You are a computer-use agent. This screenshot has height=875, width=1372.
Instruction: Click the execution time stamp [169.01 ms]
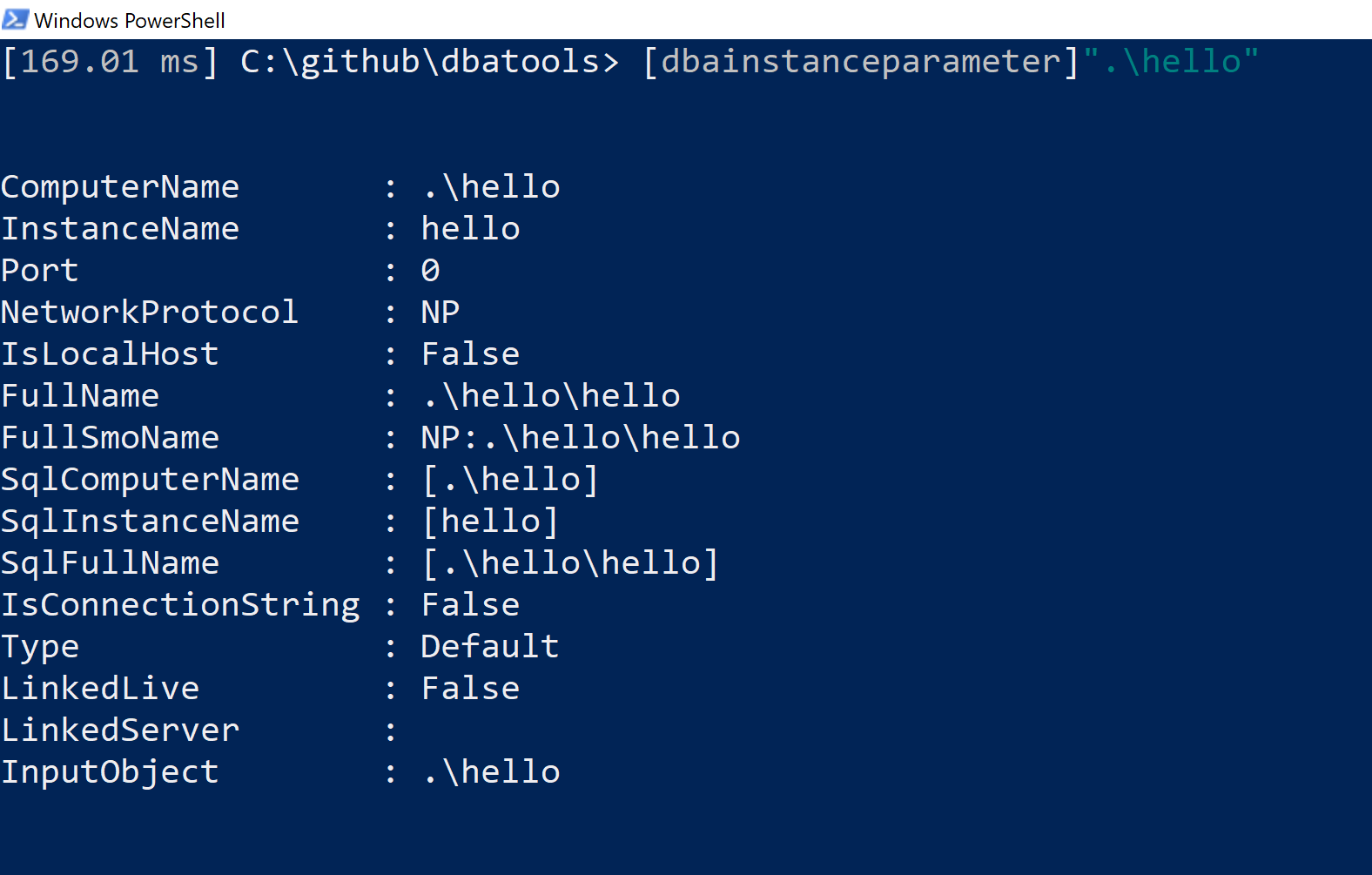click(x=106, y=60)
